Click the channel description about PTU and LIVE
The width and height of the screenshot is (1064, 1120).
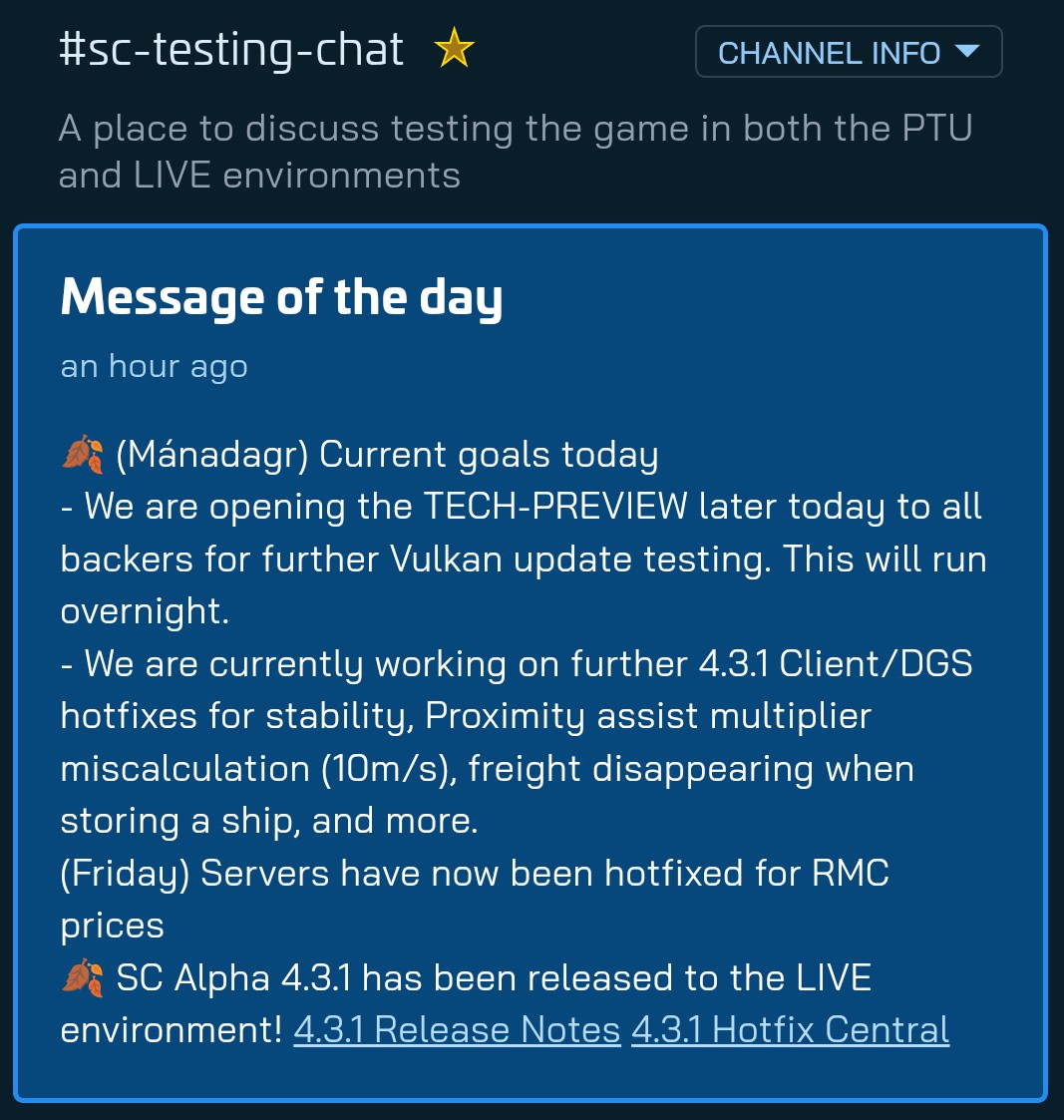(516, 152)
